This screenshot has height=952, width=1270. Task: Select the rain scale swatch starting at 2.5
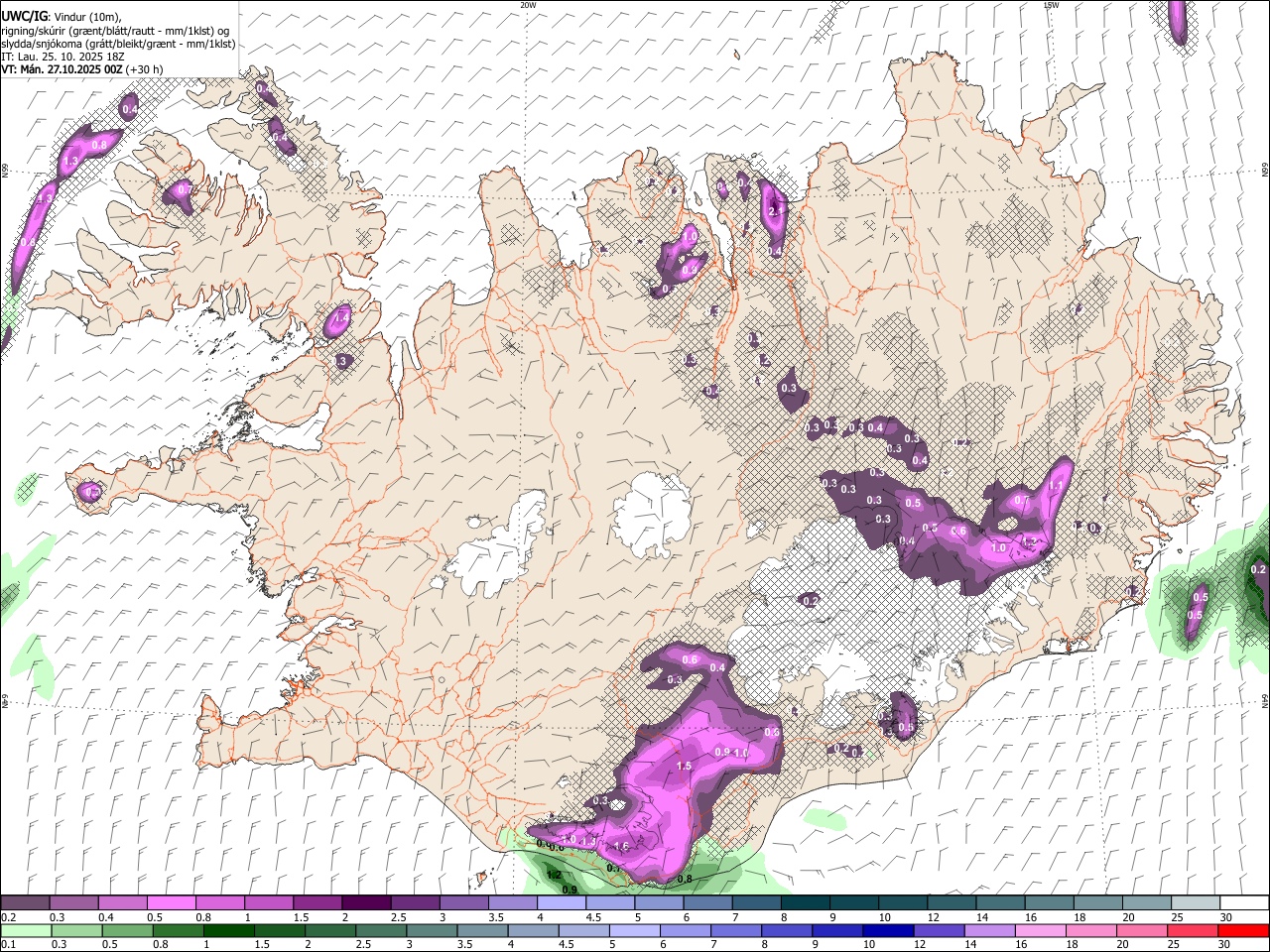coord(381,930)
